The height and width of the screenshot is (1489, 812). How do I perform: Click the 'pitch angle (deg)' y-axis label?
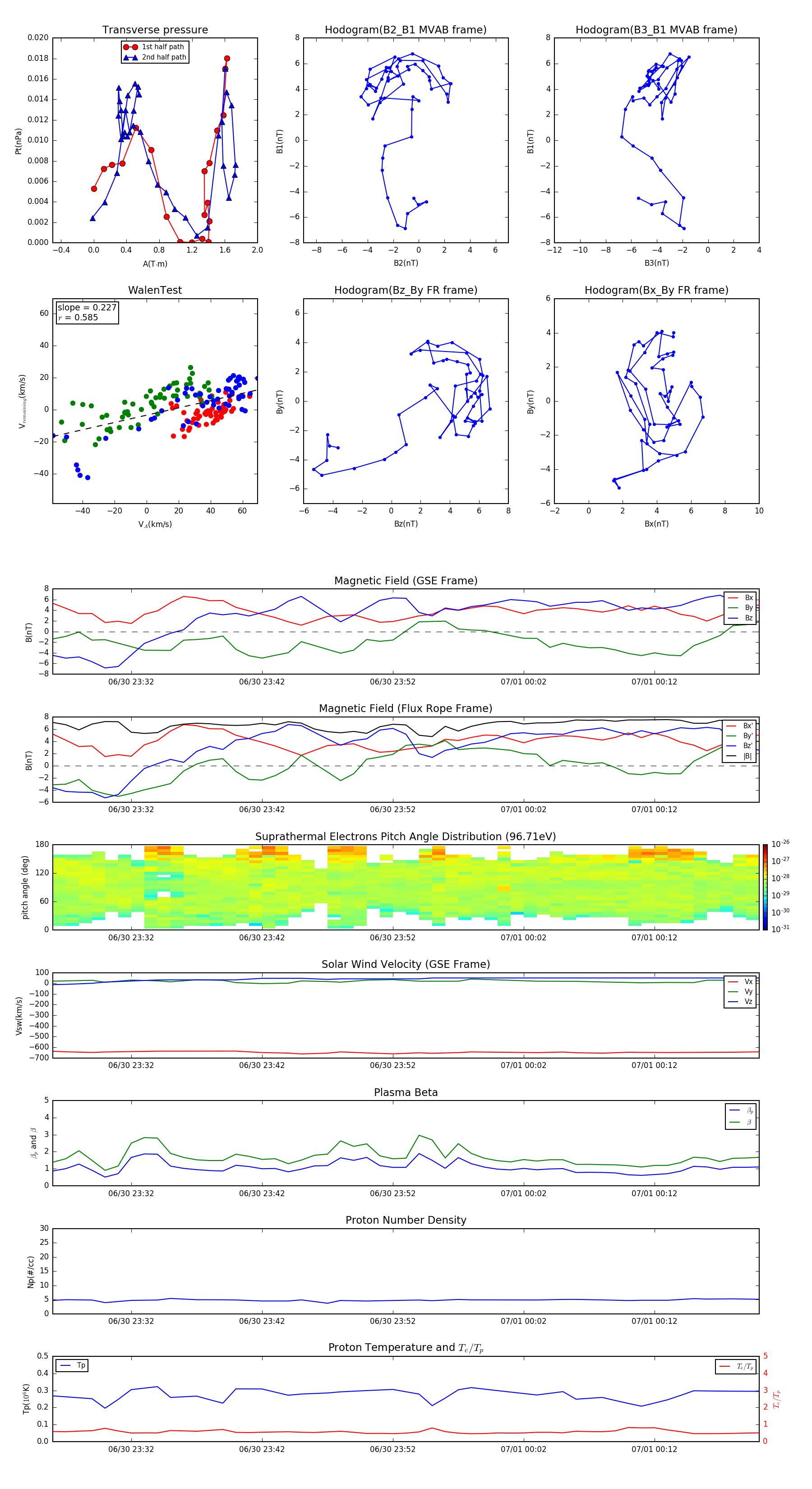coord(25,887)
